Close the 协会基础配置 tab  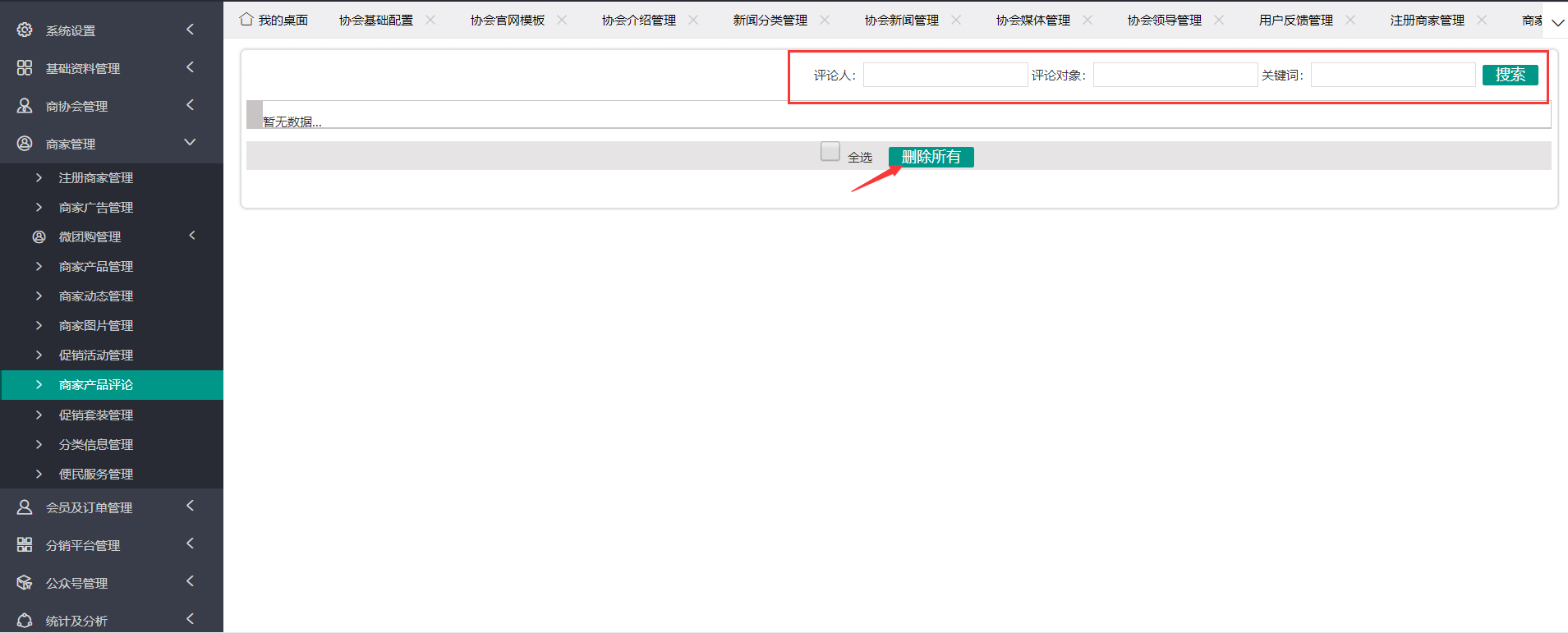(430, 20)
